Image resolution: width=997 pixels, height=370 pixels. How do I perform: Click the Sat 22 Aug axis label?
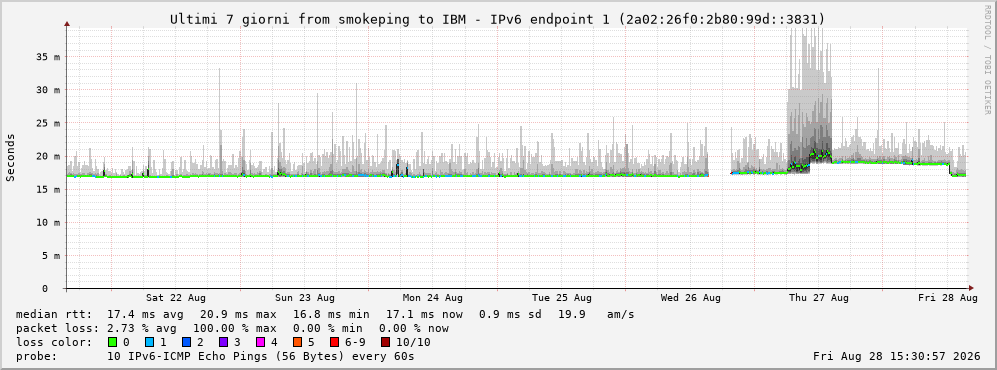[x=175, y=298]
